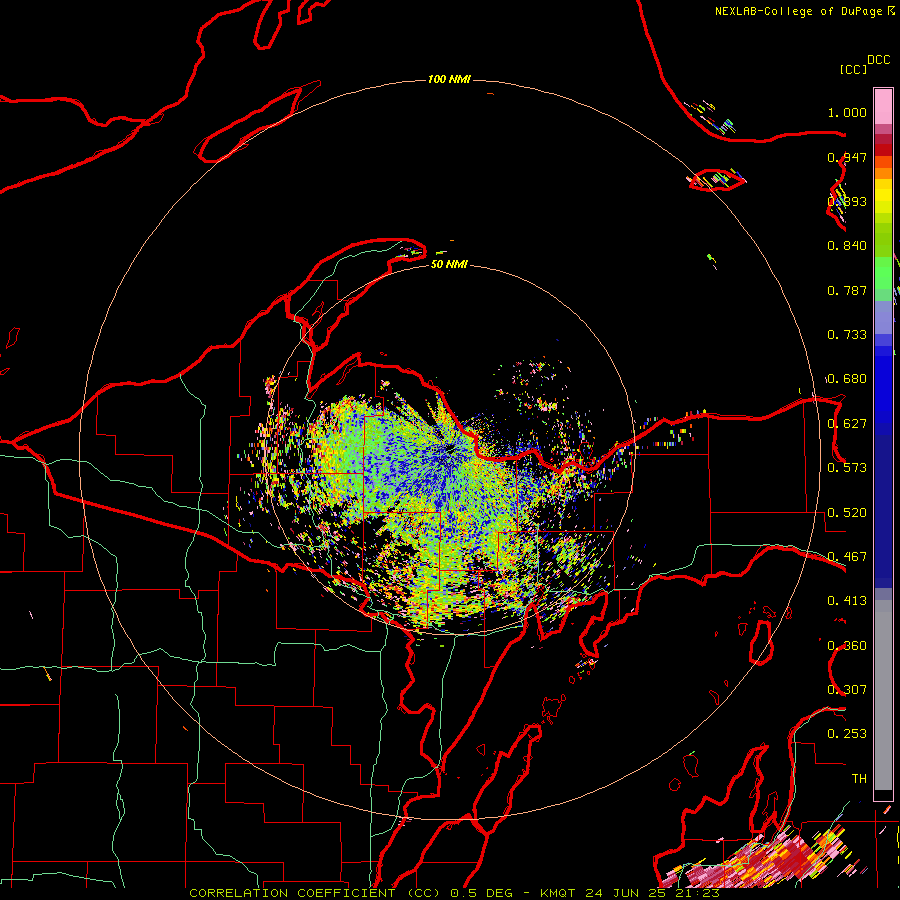This screenshot has width=900, height=900.
Task: Click the 100 NMI range ring label
Action: pyautogui.click(x=449, y=79)
